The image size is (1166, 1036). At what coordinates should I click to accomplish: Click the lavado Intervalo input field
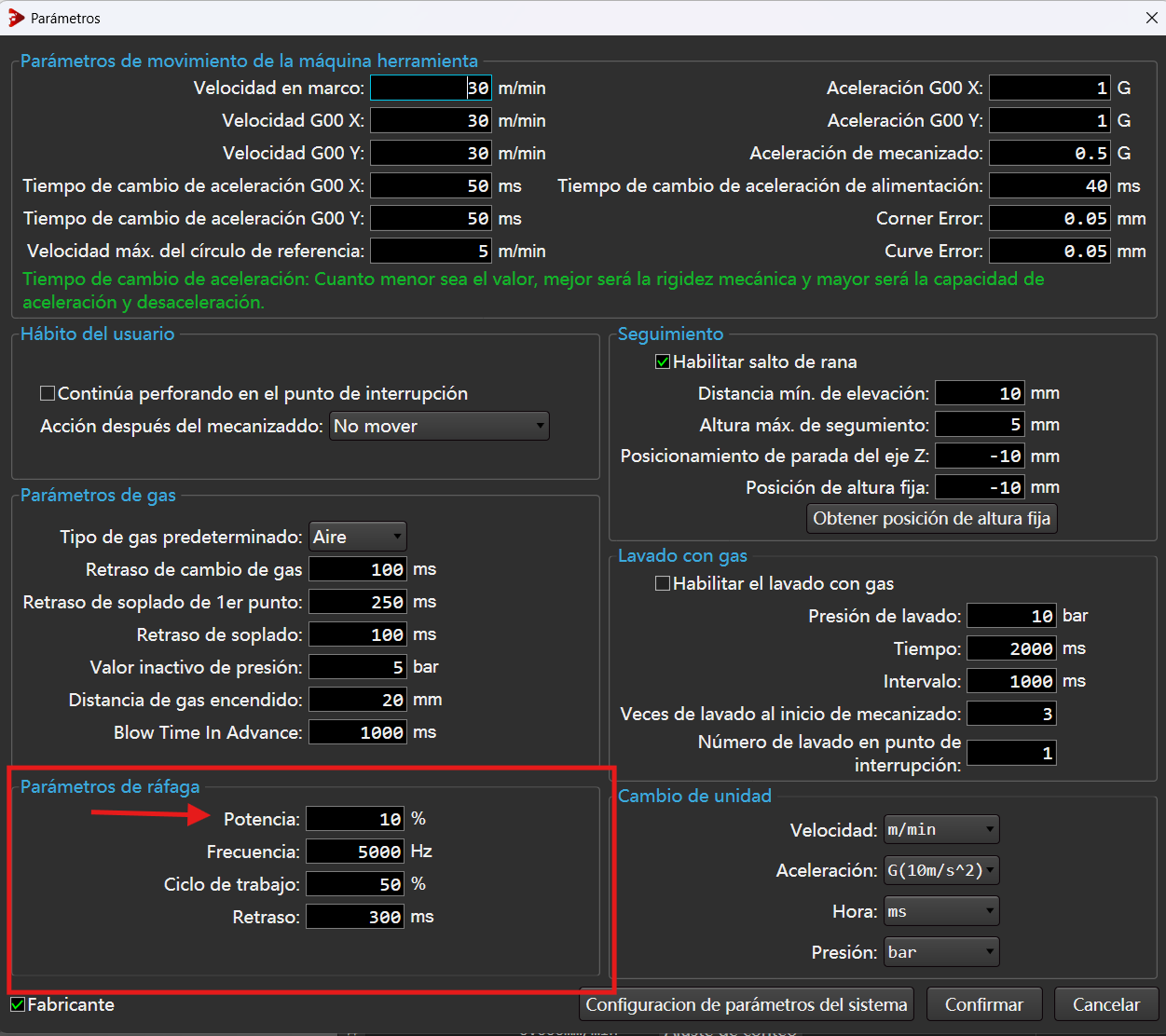[1012, 681]
